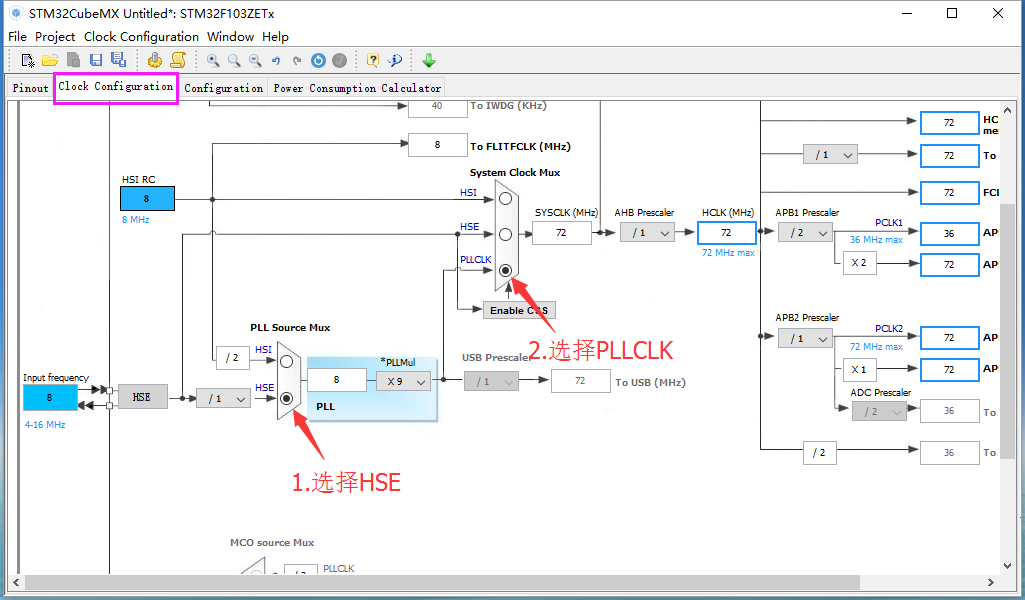Click the SYSCLK (MHz) 72 field
Image resolution: width=1025 pixels, height=600 pixels.
[x=562, y=233]
